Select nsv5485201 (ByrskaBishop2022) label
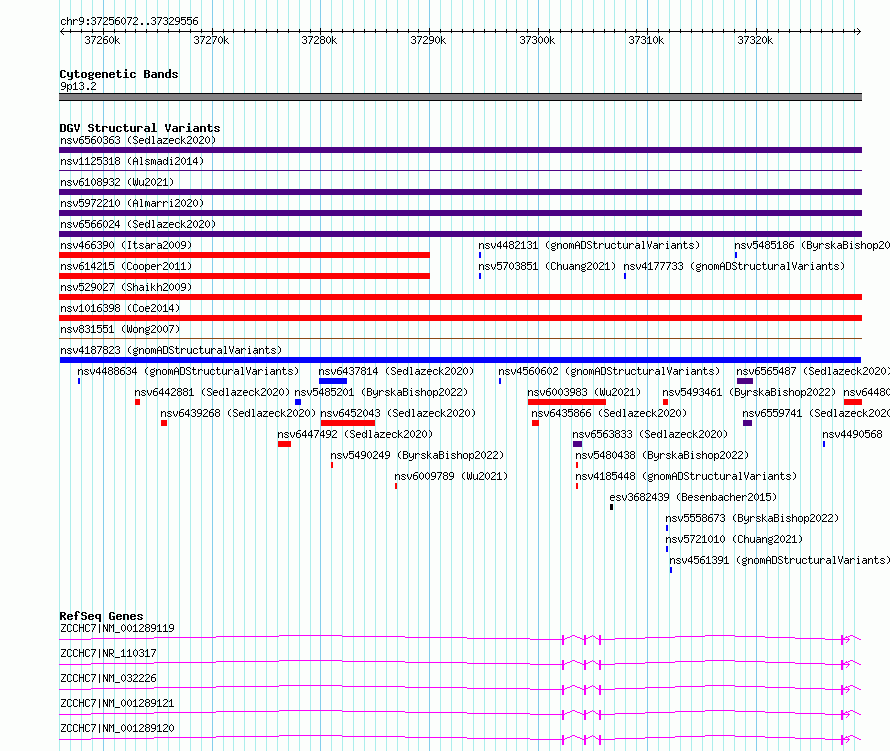The image size is (890, 751). 381,392
